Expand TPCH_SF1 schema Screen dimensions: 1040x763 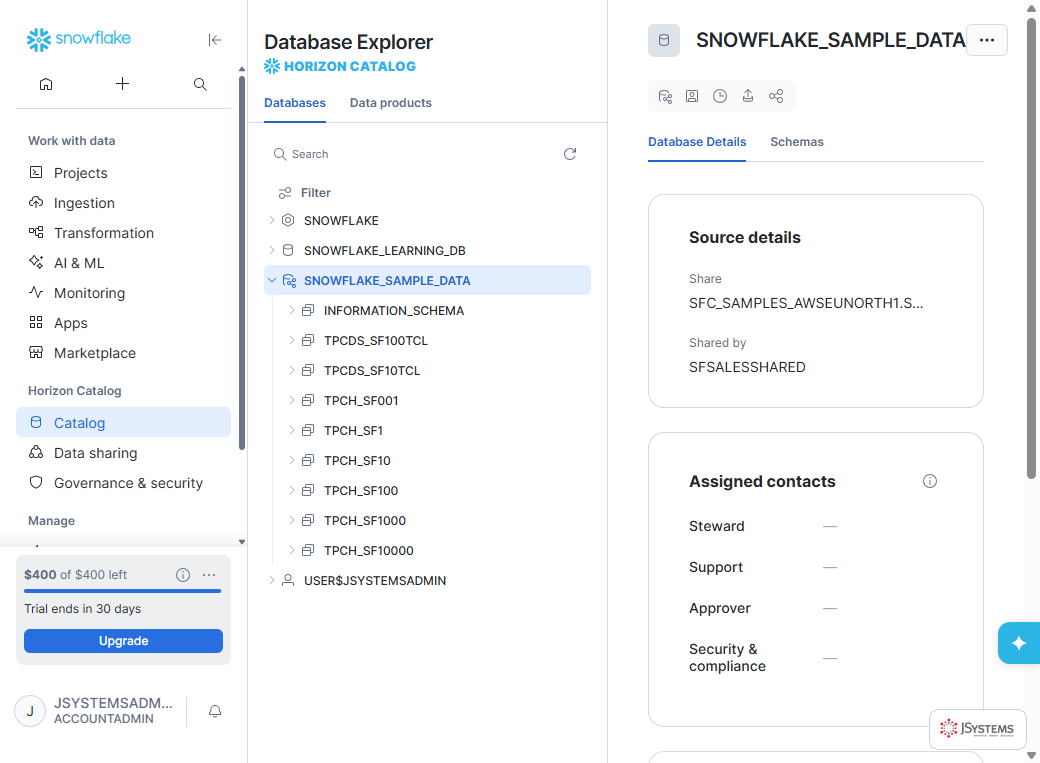pyautogui.click(x=291, y=430)
